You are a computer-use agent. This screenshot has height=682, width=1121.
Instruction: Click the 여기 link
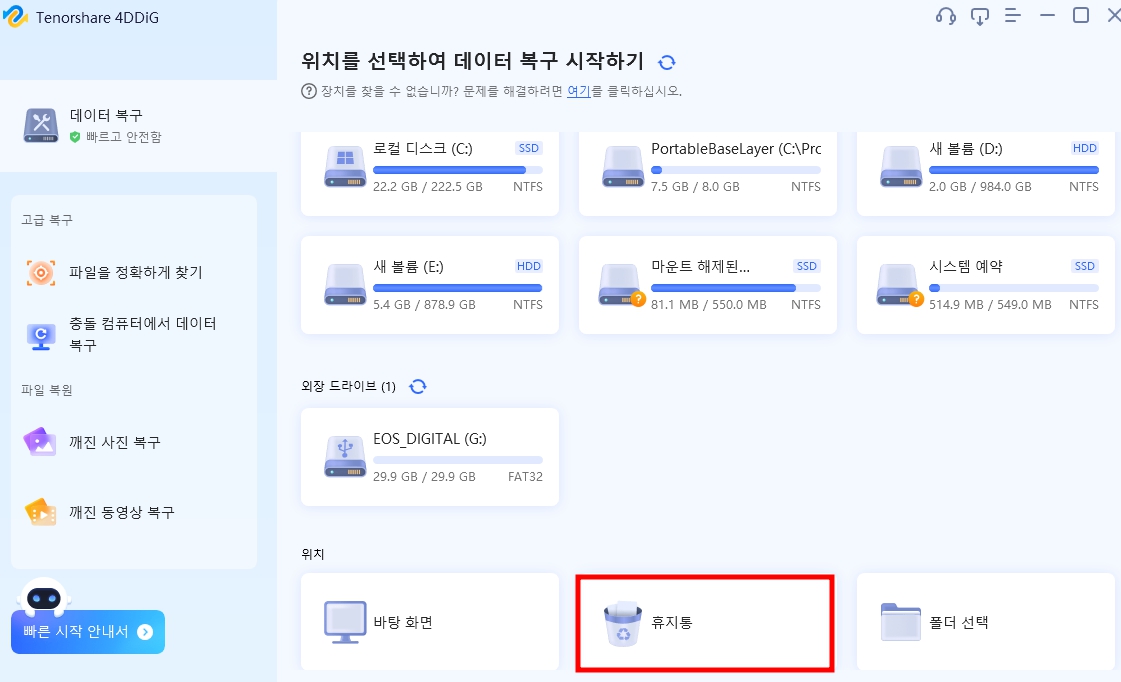[578, 91]
